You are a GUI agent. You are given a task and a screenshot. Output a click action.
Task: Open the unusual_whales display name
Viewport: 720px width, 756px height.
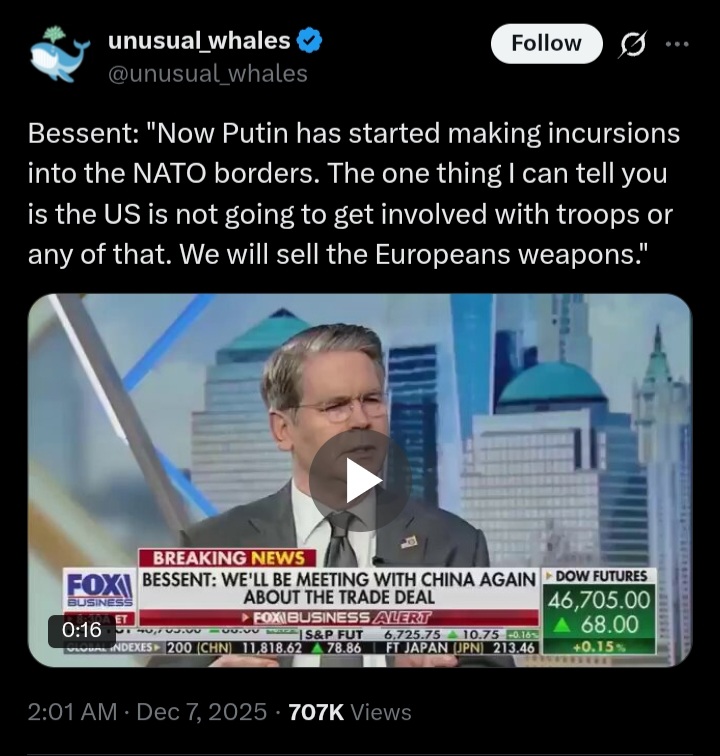click(199, 40)
